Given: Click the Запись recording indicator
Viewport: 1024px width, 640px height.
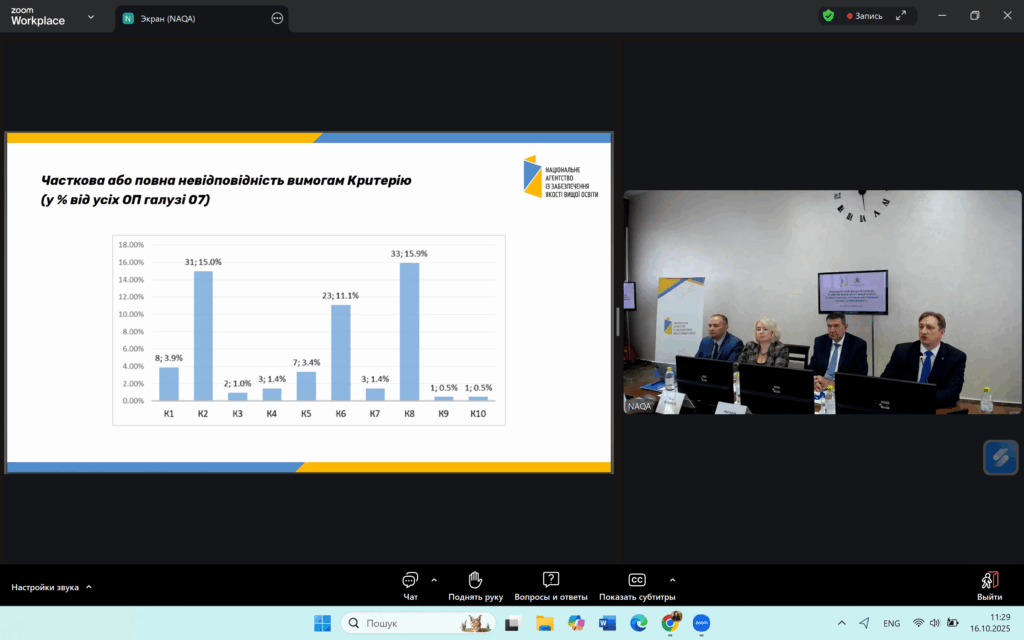Looking at the screenshot, I should point(865,16).
